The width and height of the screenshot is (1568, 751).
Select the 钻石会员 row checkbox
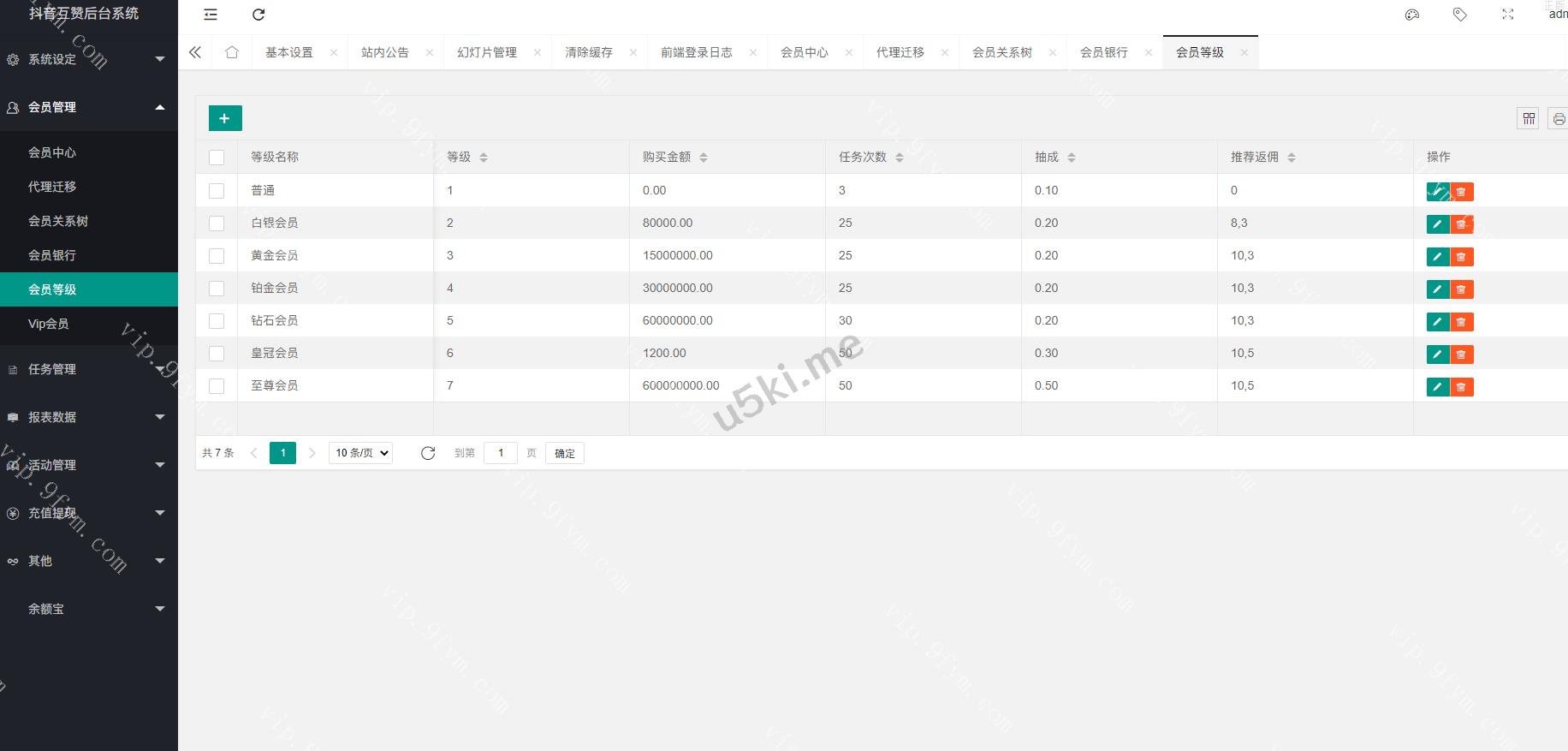[x=217, y=321]
